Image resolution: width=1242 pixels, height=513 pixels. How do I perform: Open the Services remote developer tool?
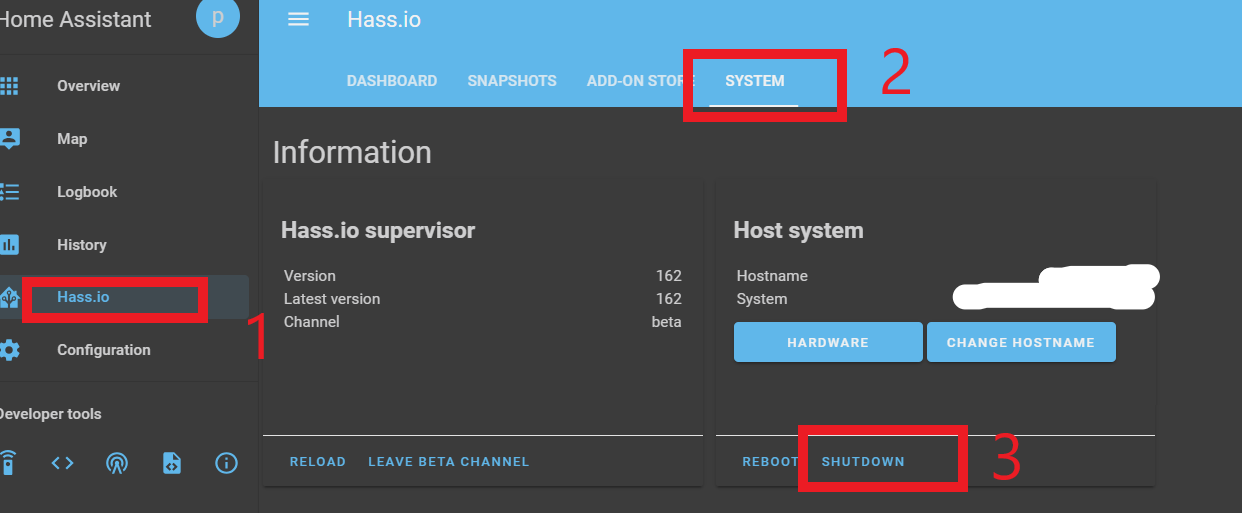[x=7, y=463]
